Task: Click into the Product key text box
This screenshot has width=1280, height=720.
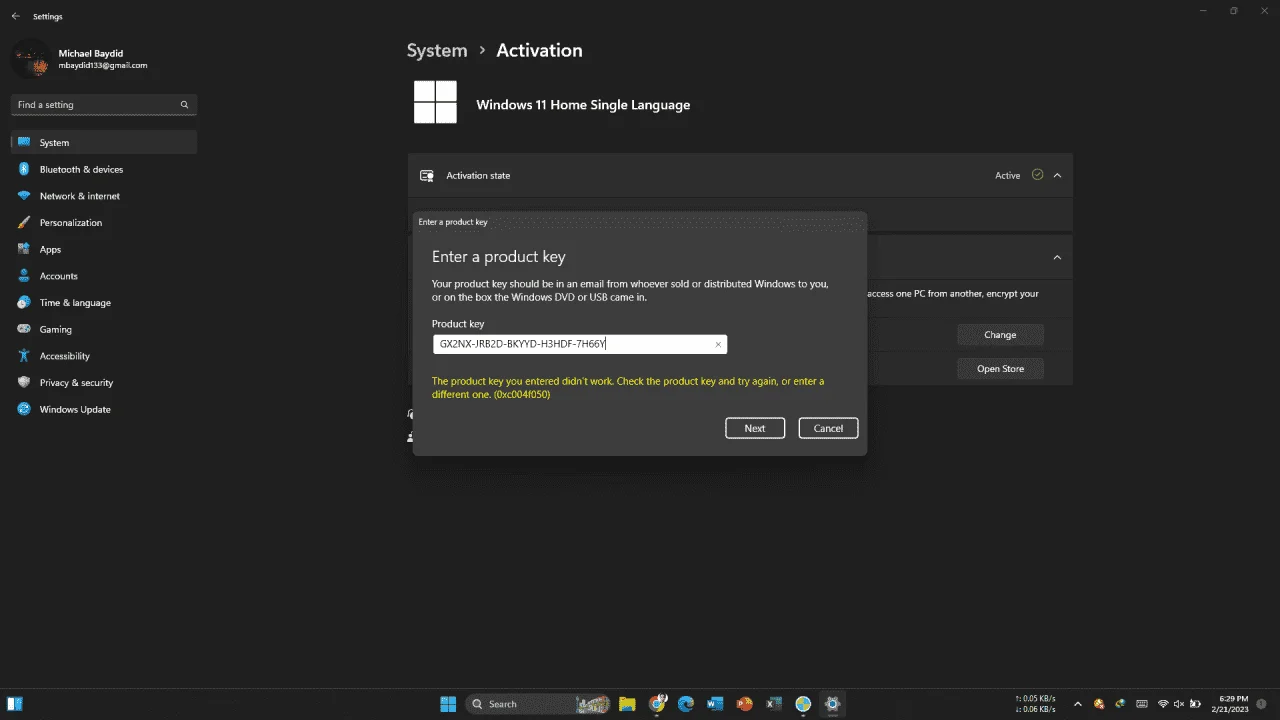Action: [580, 344]
